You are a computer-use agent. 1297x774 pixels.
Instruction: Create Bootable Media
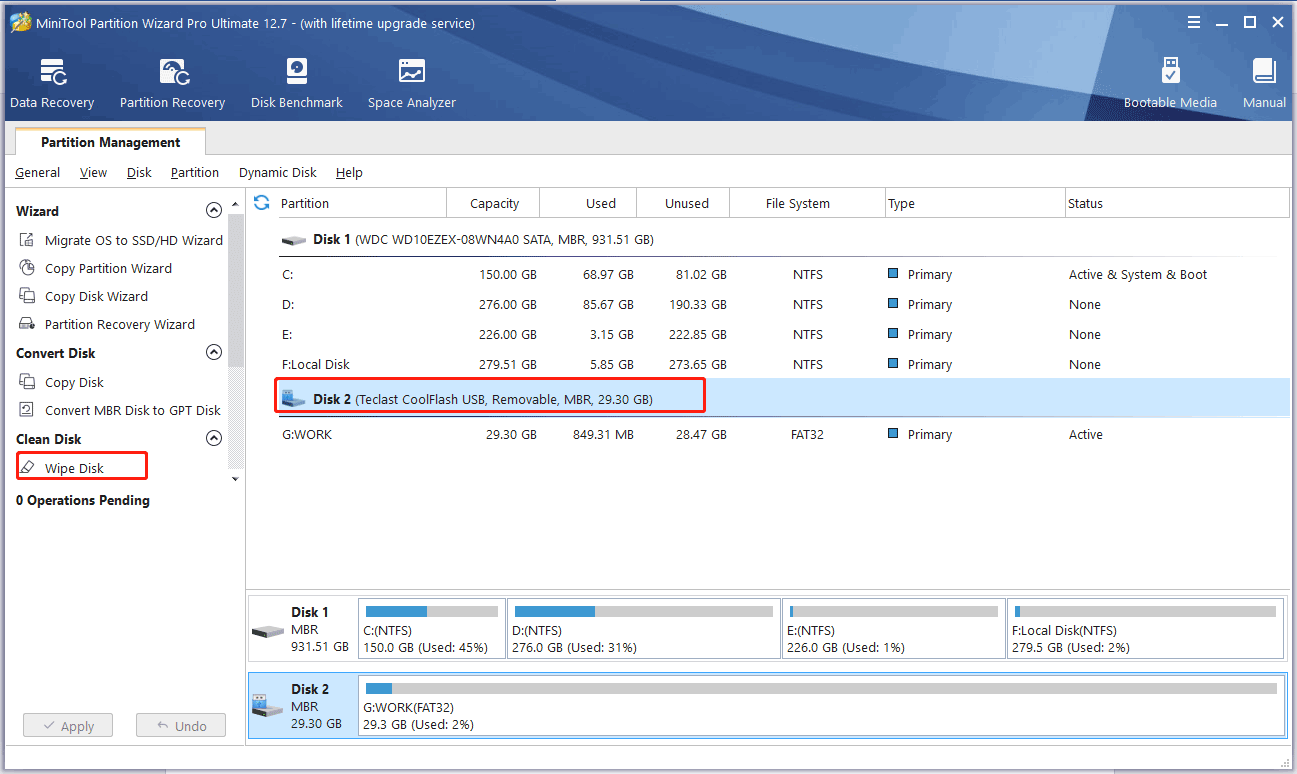[1170, 84]
